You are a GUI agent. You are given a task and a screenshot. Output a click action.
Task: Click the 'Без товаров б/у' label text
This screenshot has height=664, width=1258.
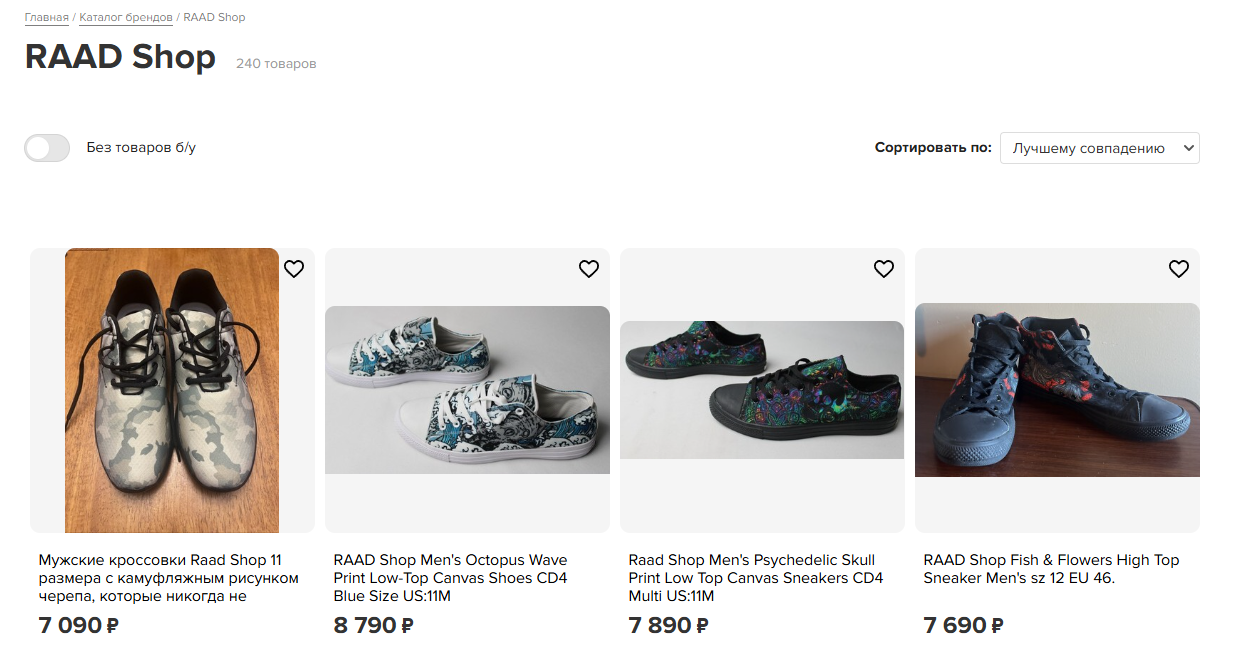point(141,148)
